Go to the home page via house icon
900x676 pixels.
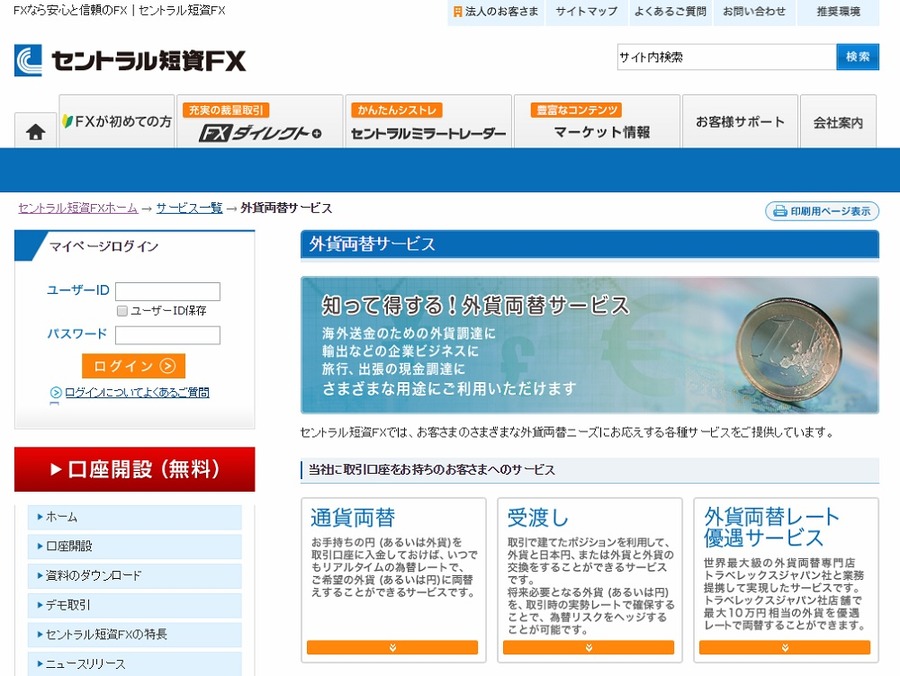click(x=36, y=131)
